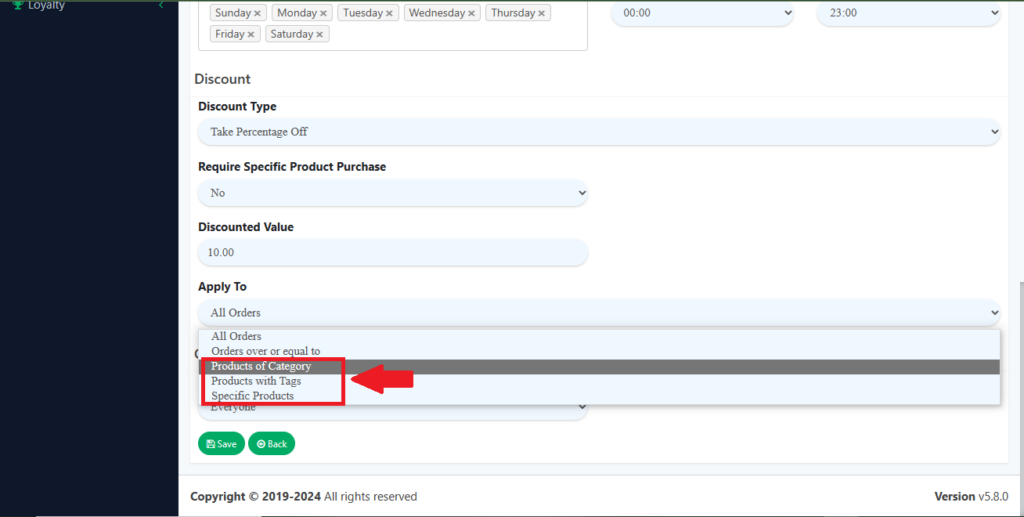The width and height of the screenshot is (1024, 517).
Task: Remove the Tuesday day tag
Action: point(389,14)
